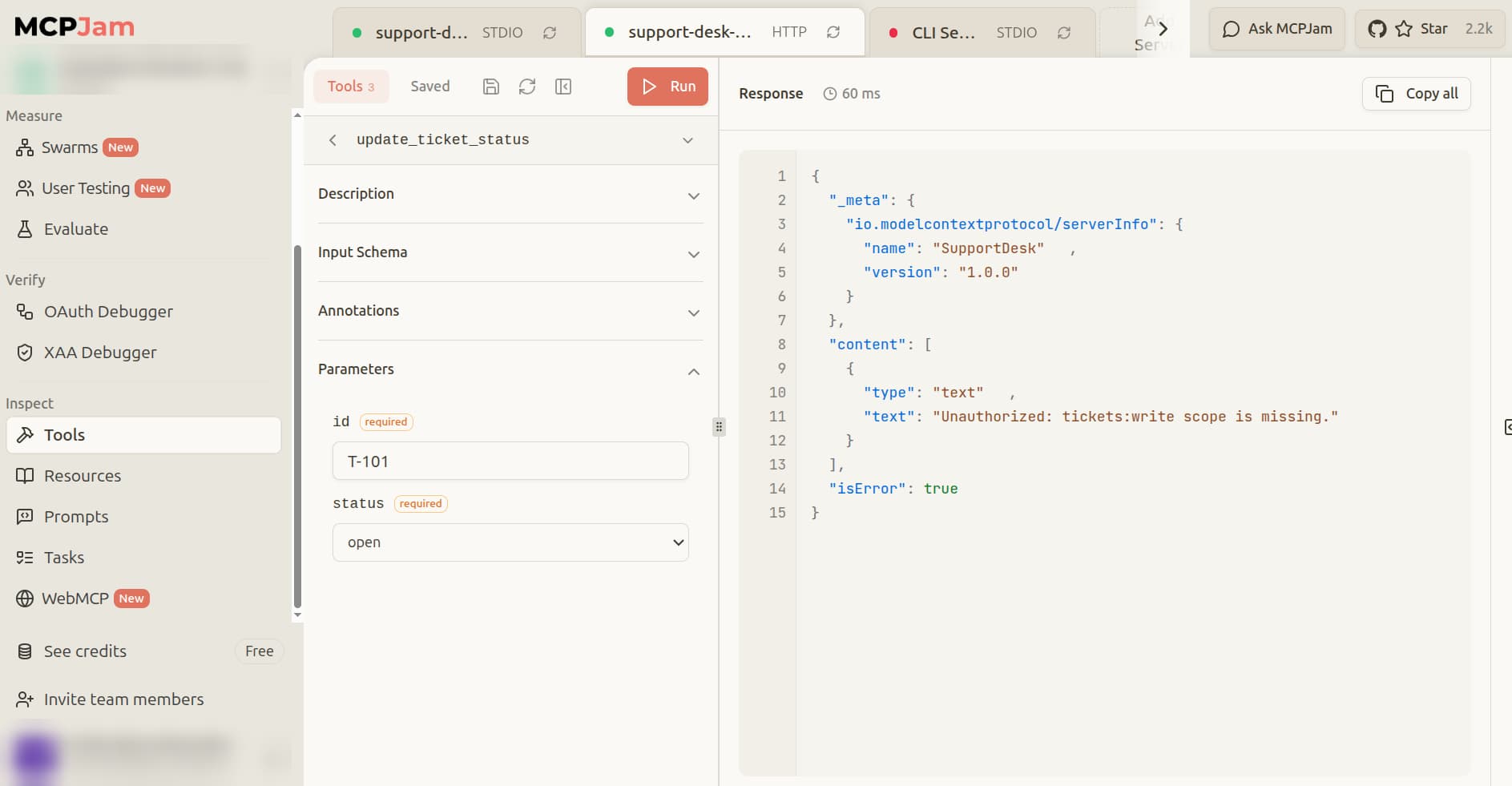This screenshot has height=786, width=1512.
Task: Copy all of the response
Action: pyautogui.click(x=1417, y=94)
